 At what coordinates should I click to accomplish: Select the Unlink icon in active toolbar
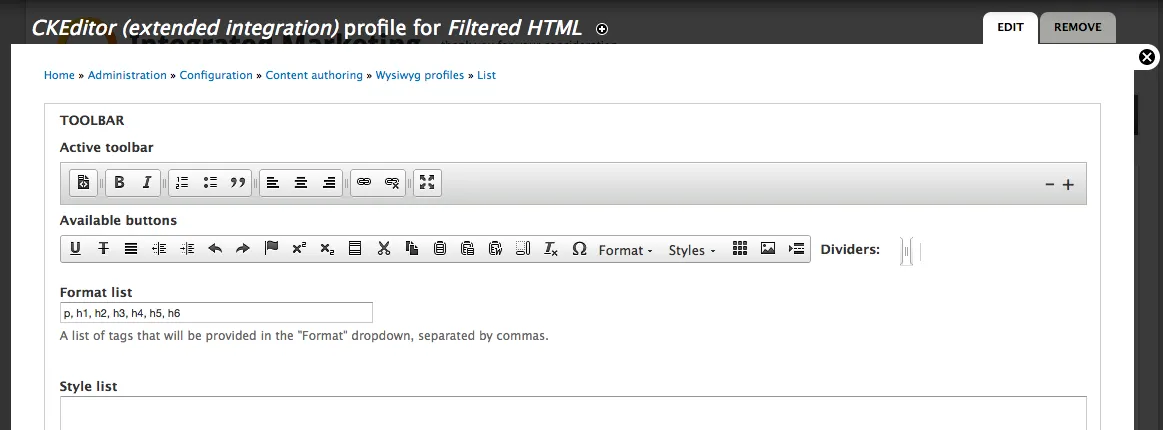coord(393,183)
